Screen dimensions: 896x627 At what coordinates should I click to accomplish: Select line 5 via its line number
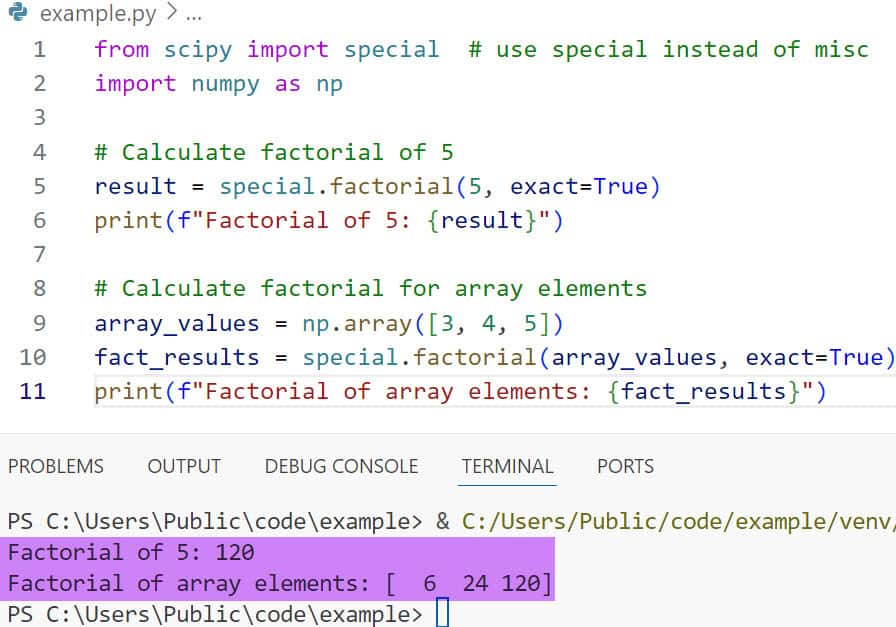pos(39,186)
